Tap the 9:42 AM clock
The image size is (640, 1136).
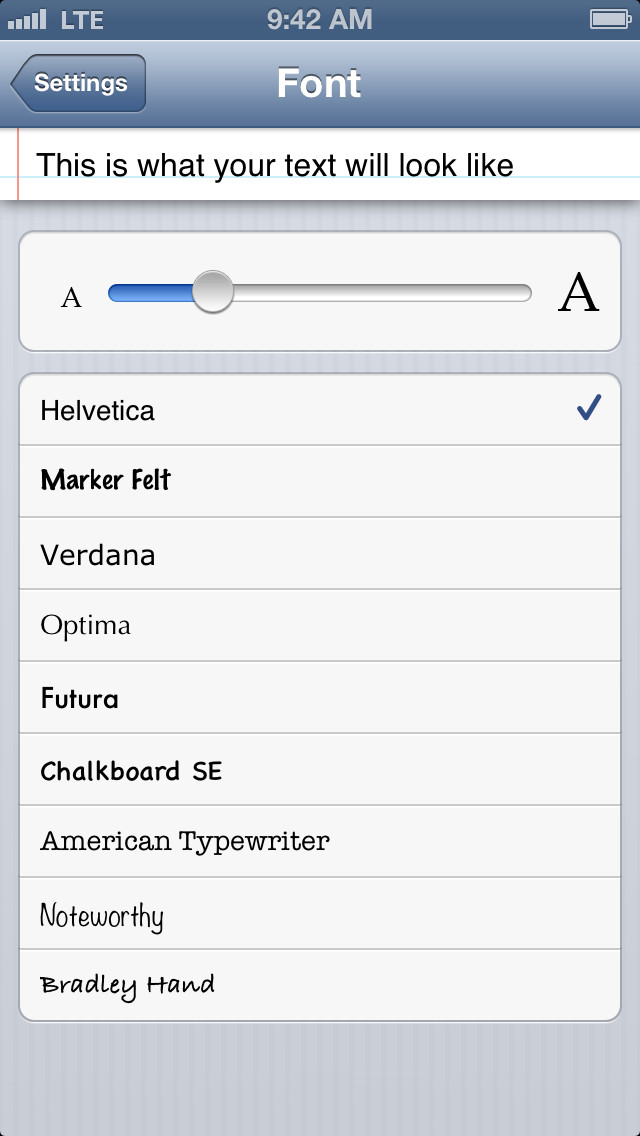319,19
